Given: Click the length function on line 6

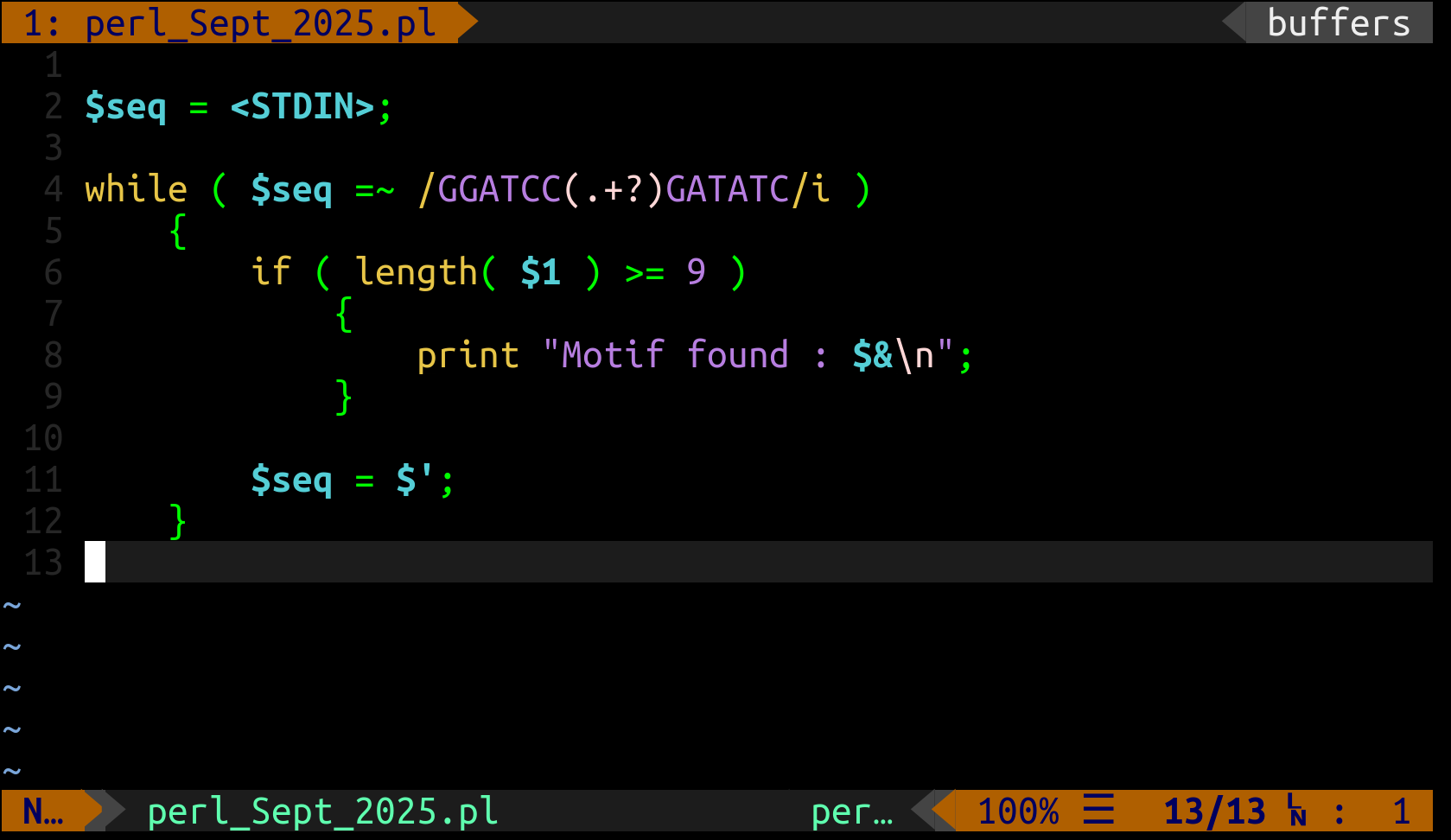Looking at the screenshot, I should coord(416,272).
